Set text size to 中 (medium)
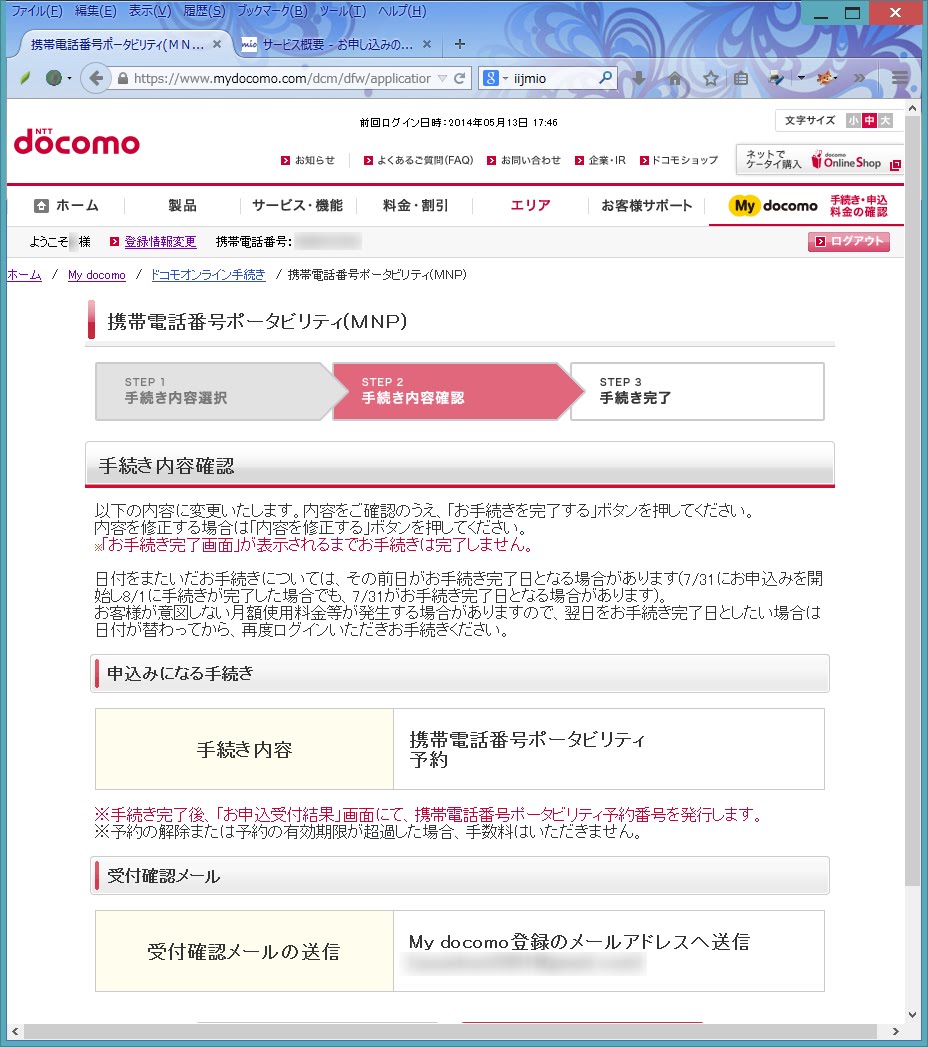 point(869,120)
